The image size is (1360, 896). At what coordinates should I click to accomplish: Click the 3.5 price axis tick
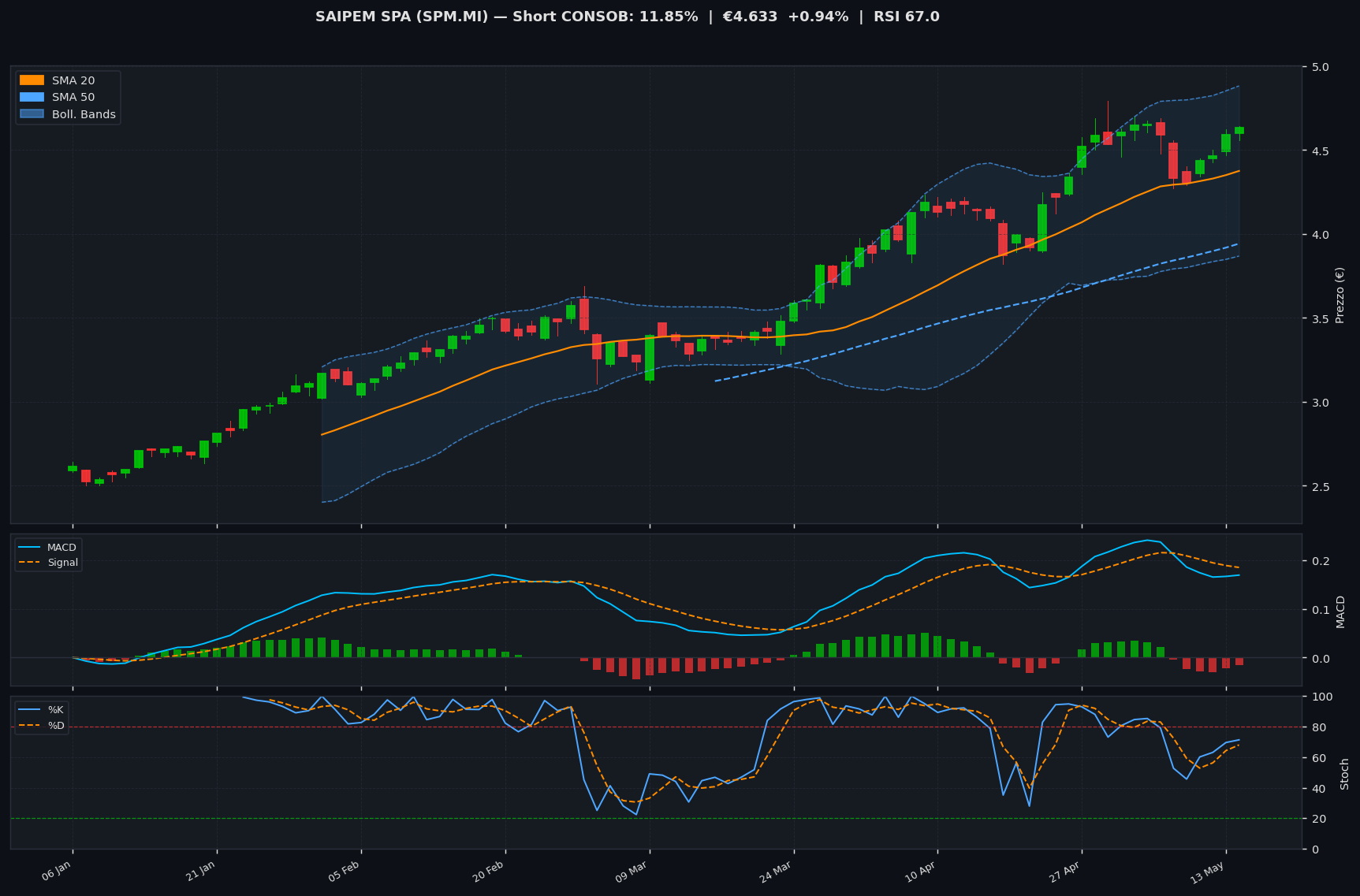click(x=1321, y=318)
